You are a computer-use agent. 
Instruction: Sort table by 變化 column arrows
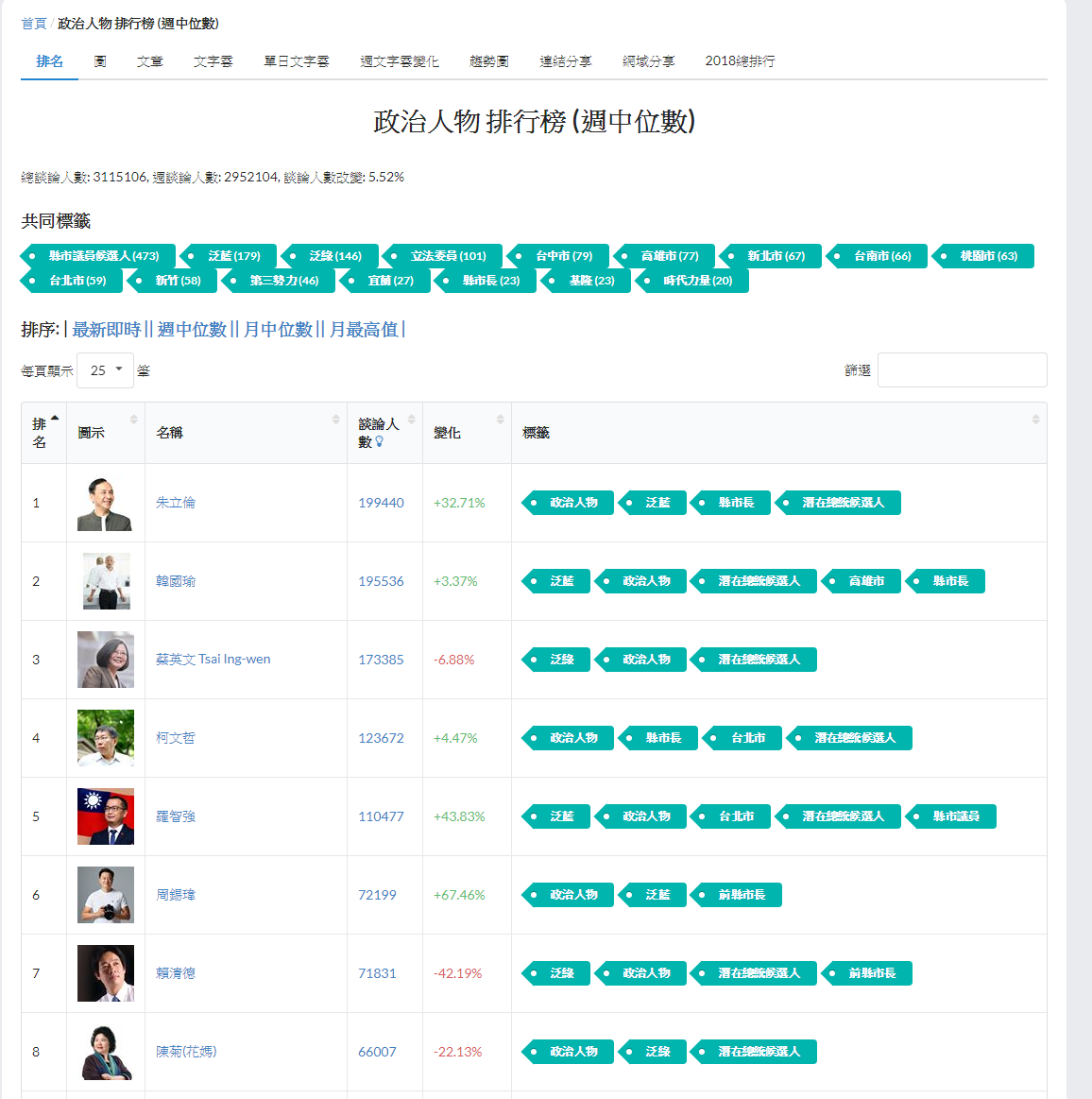pos(500,420)
